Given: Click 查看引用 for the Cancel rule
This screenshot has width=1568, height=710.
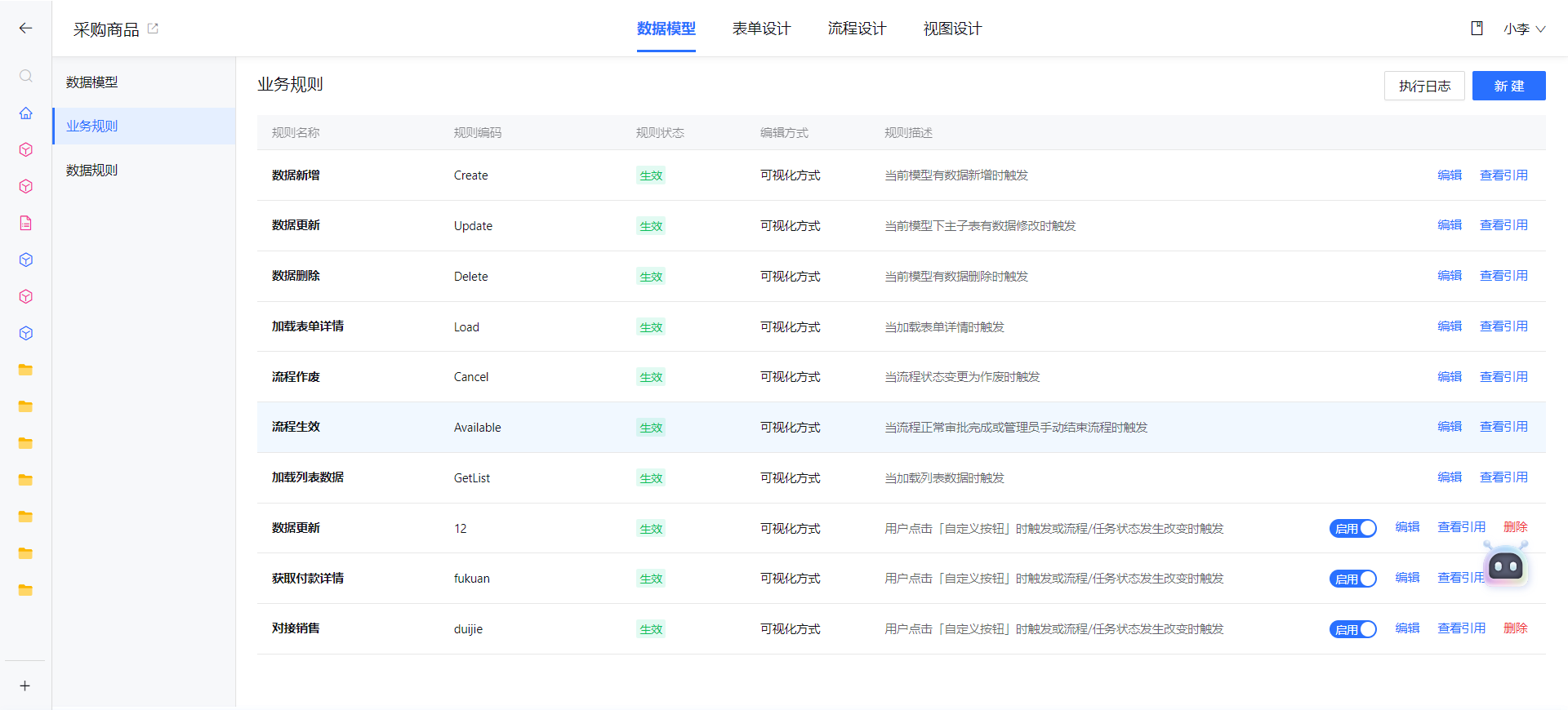Looking at the screenshot, I should pyautogui.click(x=1503, y=376).
